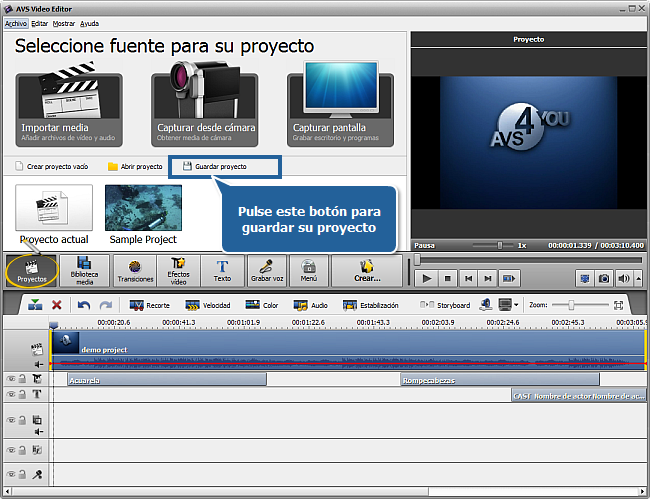This screenshot has height=499, width=650.
Task: Toggle visibility of video effects track
Action: (x=10, y=379)
